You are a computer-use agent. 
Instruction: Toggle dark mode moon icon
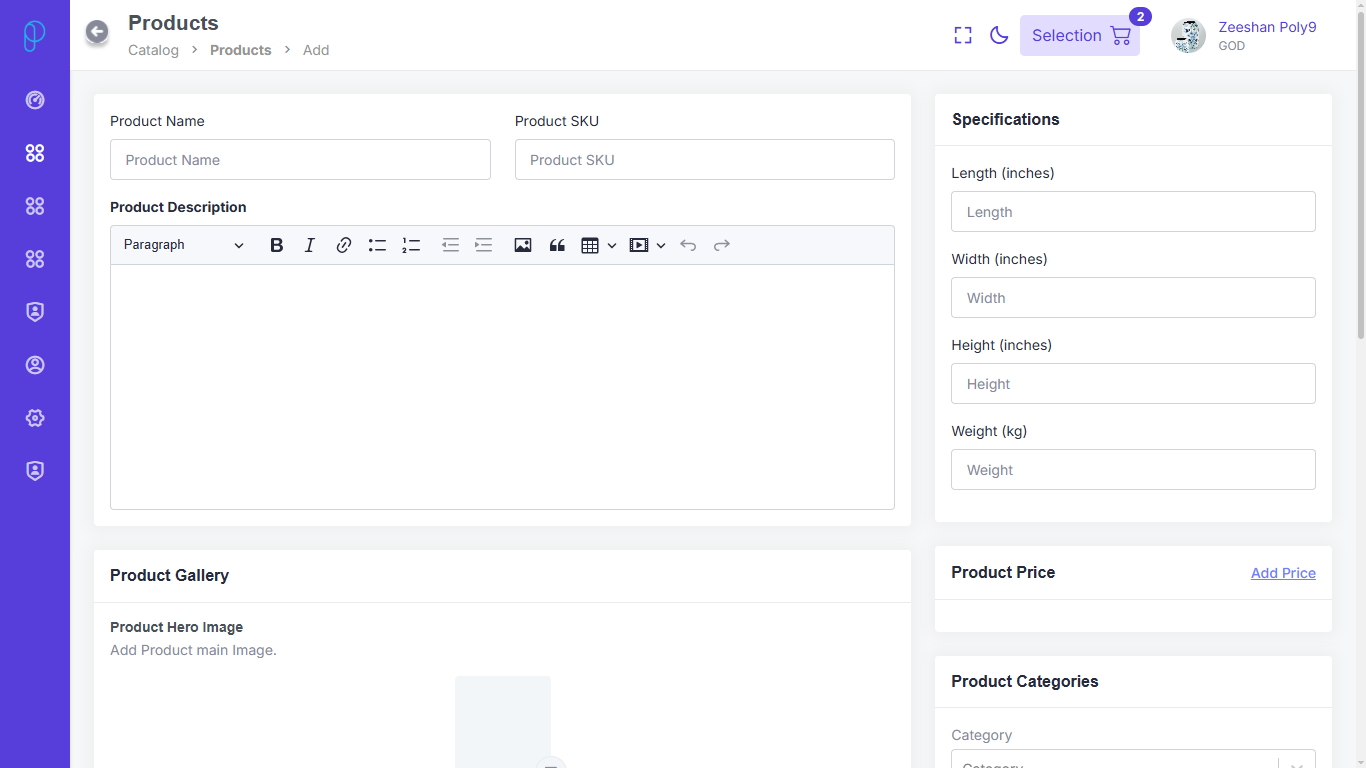pos(998,35)
